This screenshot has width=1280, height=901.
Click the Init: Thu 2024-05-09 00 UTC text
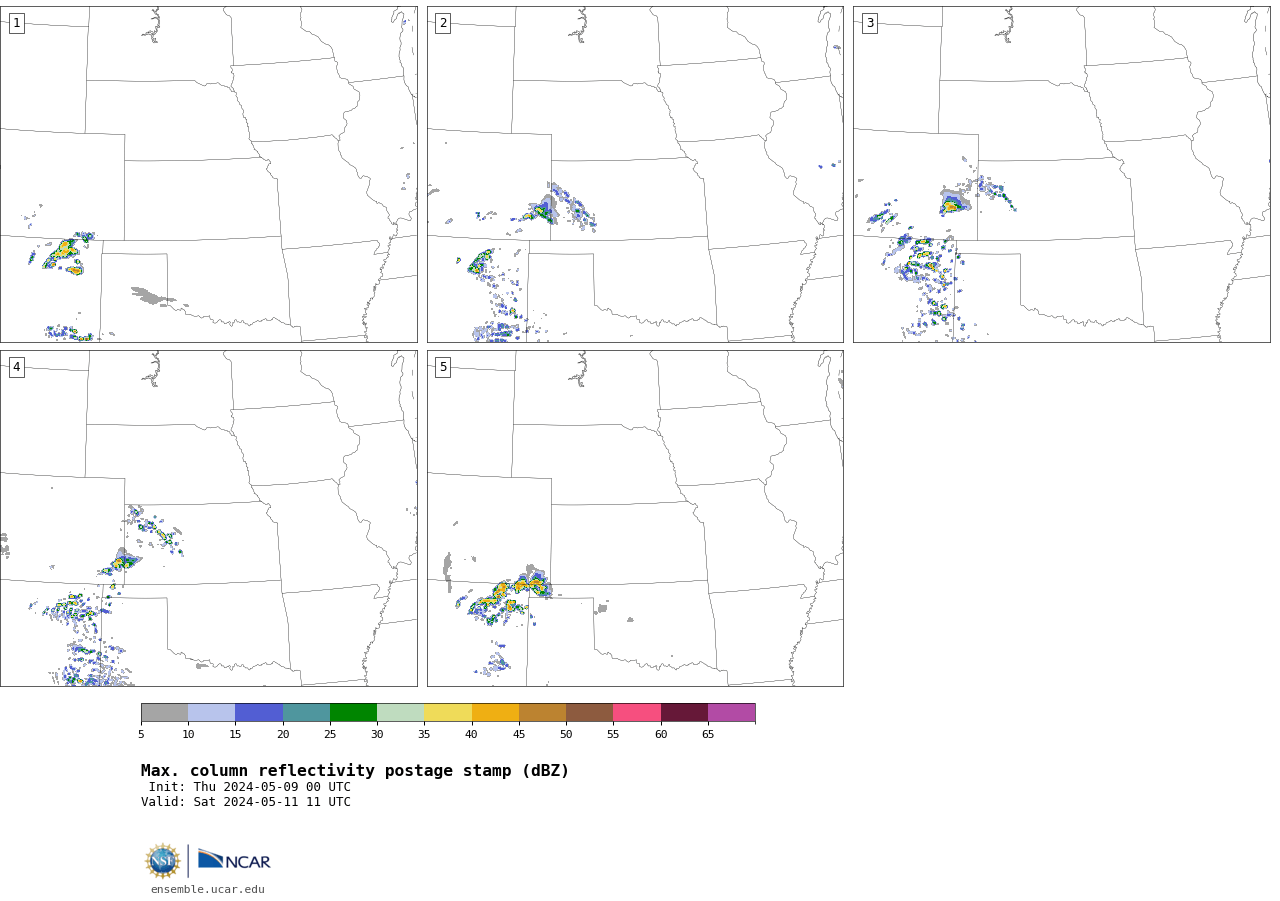(249, 787)
